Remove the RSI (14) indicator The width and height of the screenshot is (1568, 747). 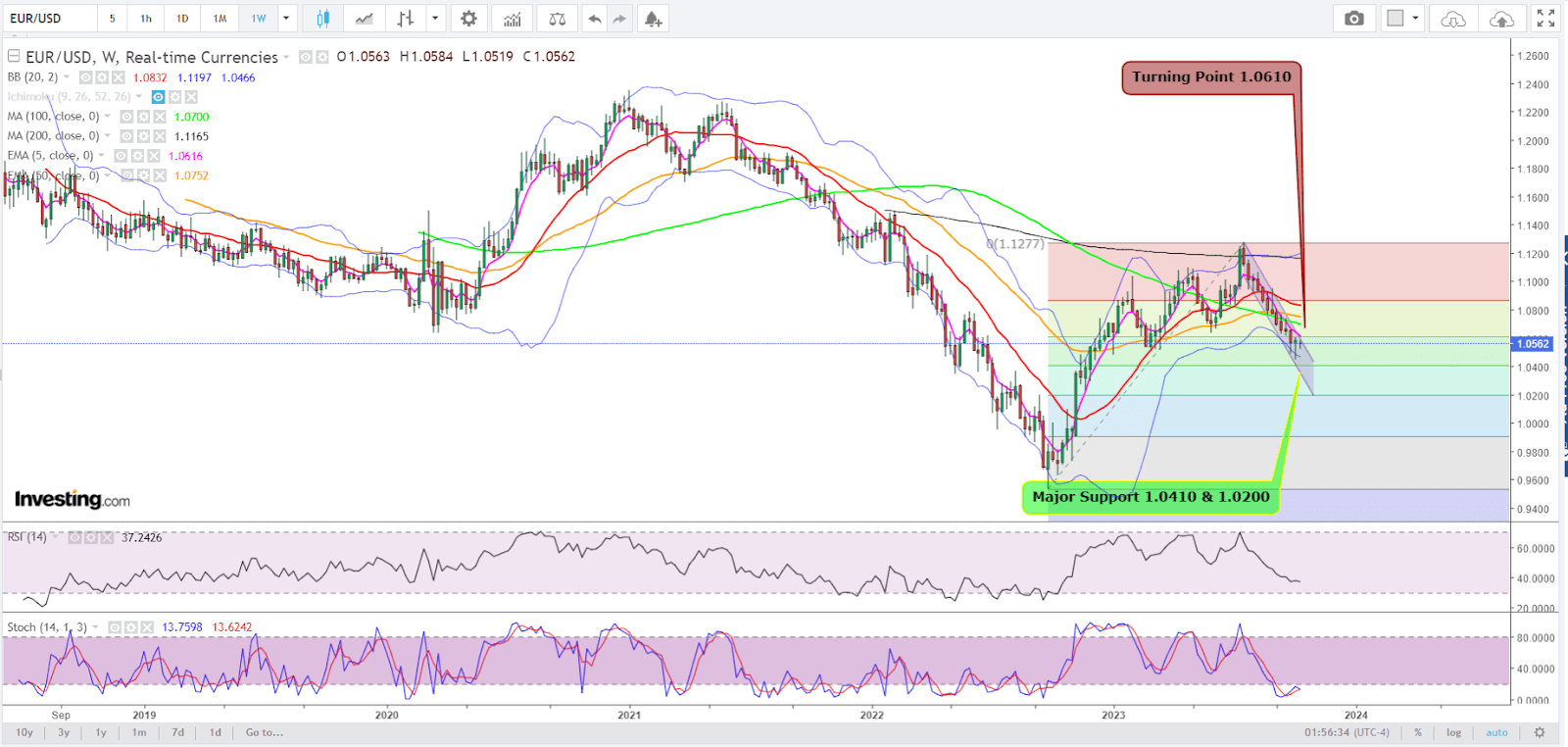point(107,537)
